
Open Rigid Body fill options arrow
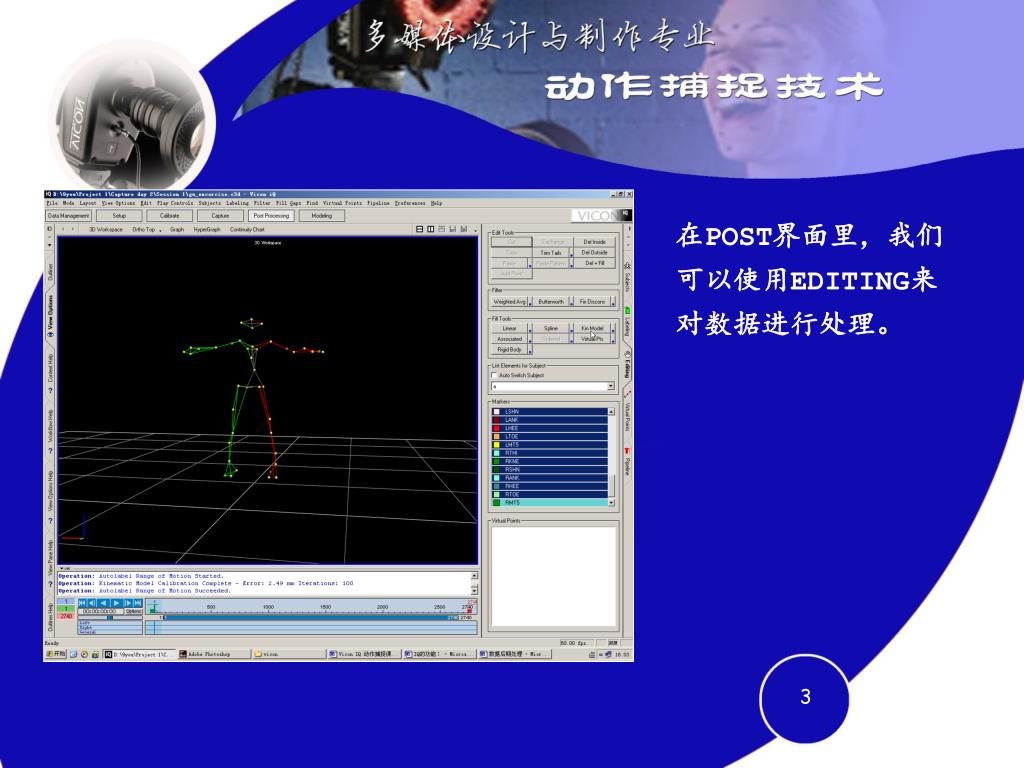(530, 350)
